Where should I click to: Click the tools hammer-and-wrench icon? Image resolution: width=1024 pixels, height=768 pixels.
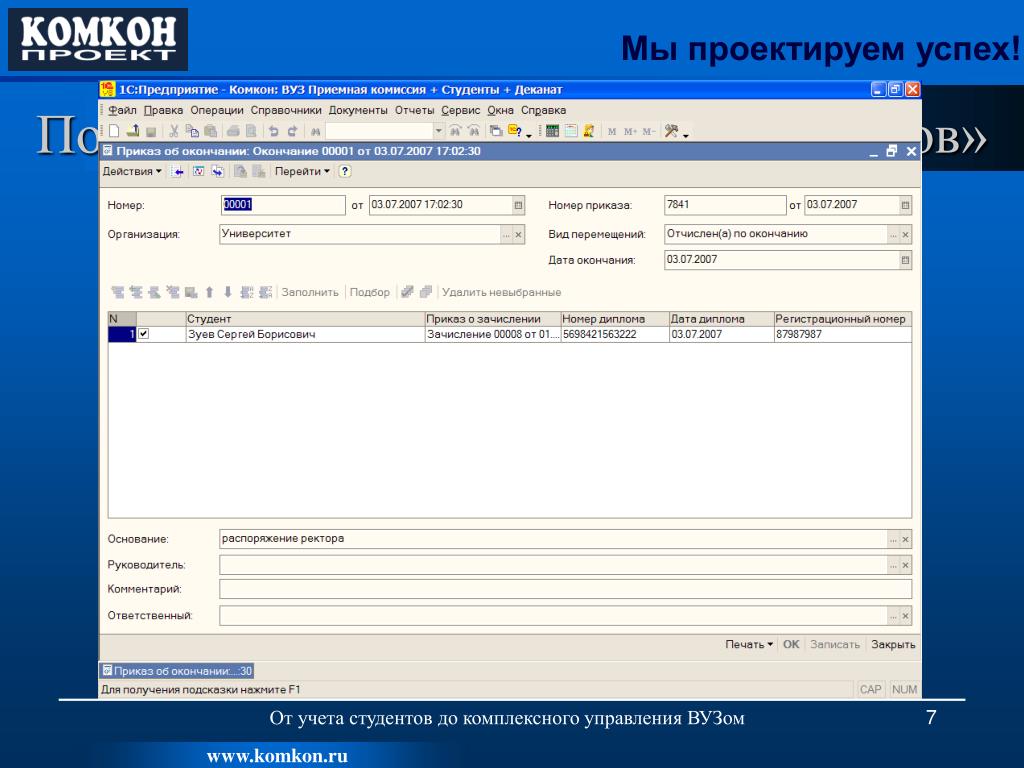click(671, 131)
